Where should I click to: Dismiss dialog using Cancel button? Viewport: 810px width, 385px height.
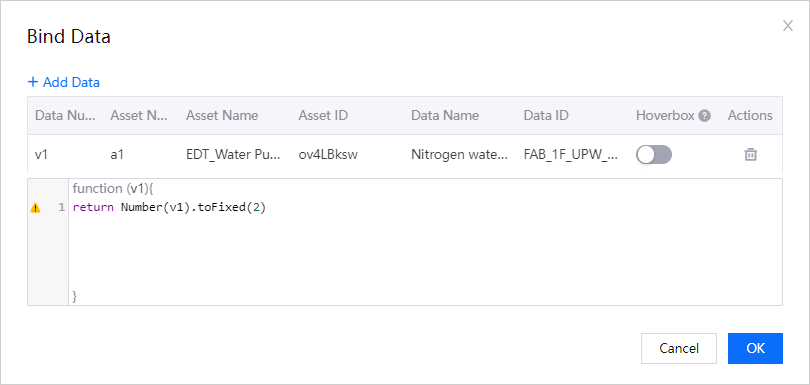(679, 348)
